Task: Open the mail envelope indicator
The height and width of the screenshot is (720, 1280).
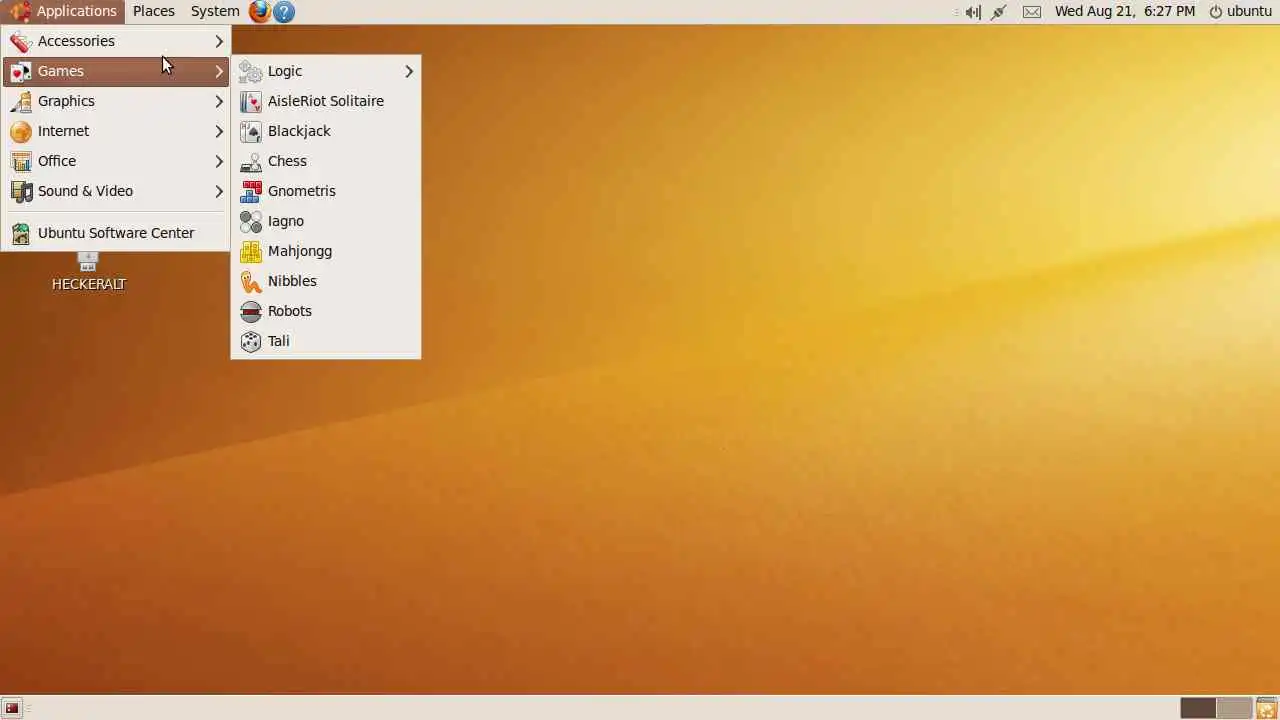Action: pyautogui.click(x=1032, y=12)
